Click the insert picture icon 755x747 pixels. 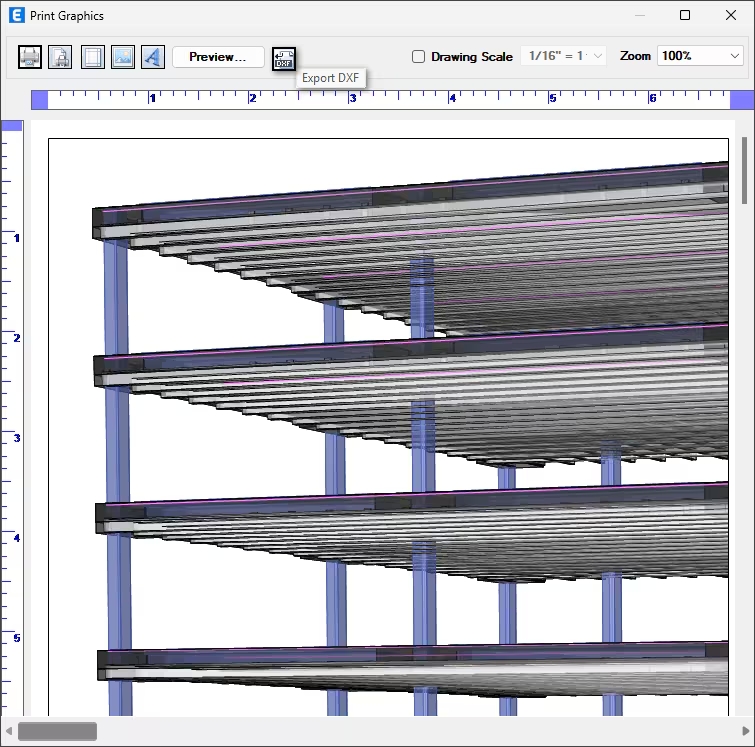coord(122,57)
